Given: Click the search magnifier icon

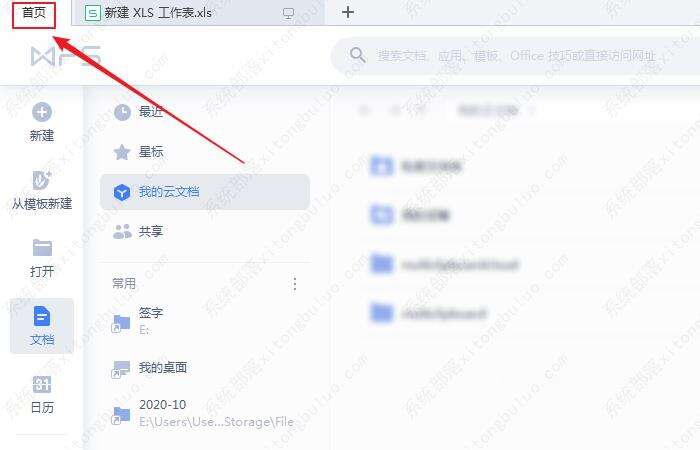Looking at the screenshot, I should [x=358, y=55].
